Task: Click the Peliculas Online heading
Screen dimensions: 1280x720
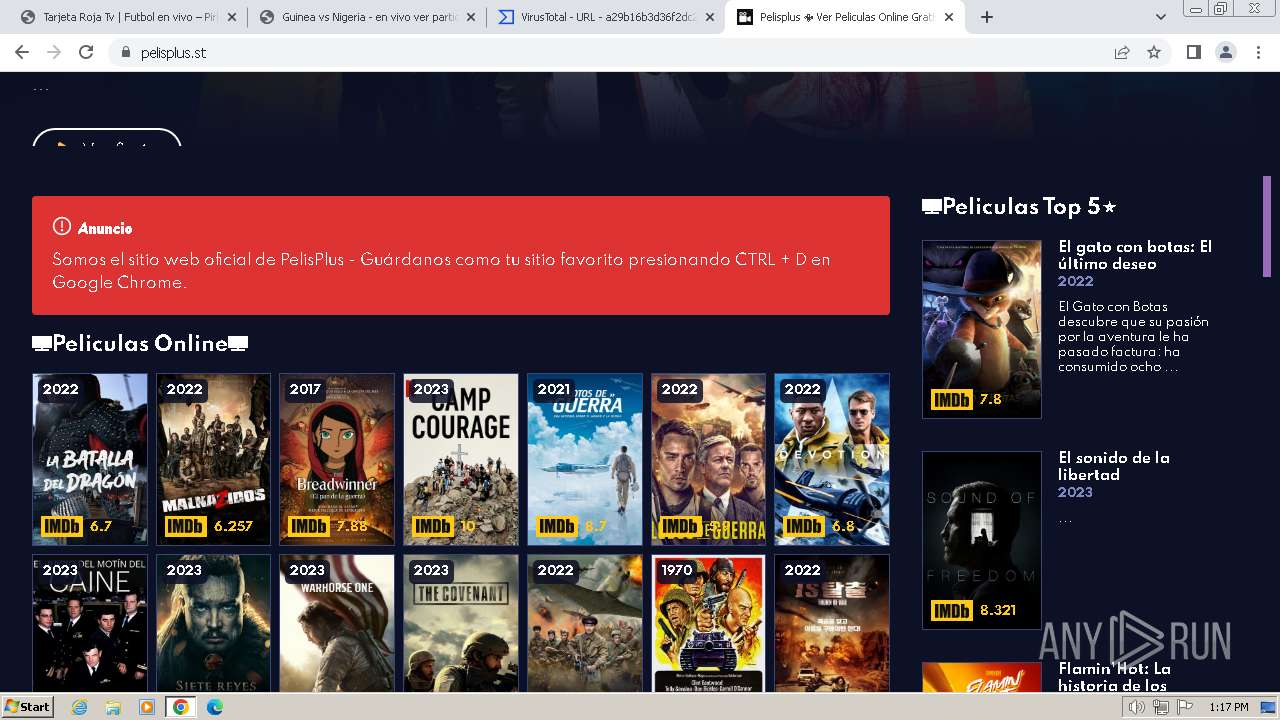Action: [x=140, y=344]
